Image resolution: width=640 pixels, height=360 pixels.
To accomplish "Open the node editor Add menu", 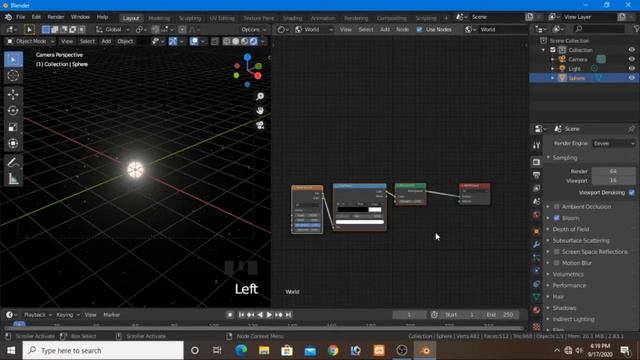I will point(384,29).
